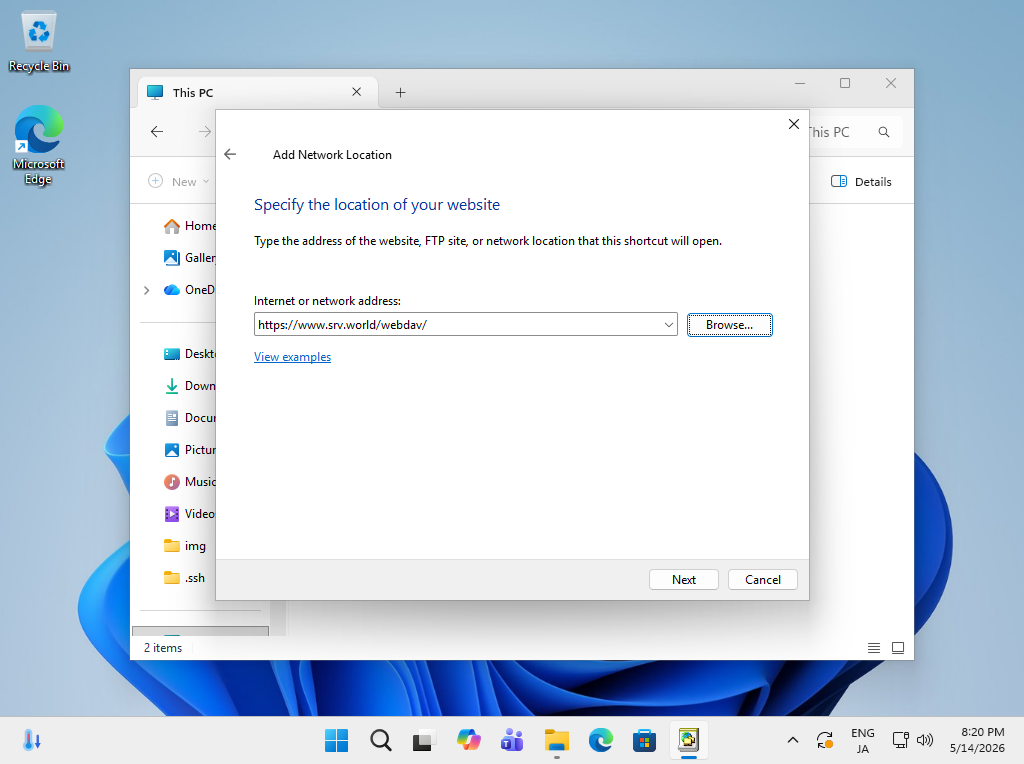1024x764 pixels.
Task: Go back in File Explorer navigation
Action: coord(157,132)
